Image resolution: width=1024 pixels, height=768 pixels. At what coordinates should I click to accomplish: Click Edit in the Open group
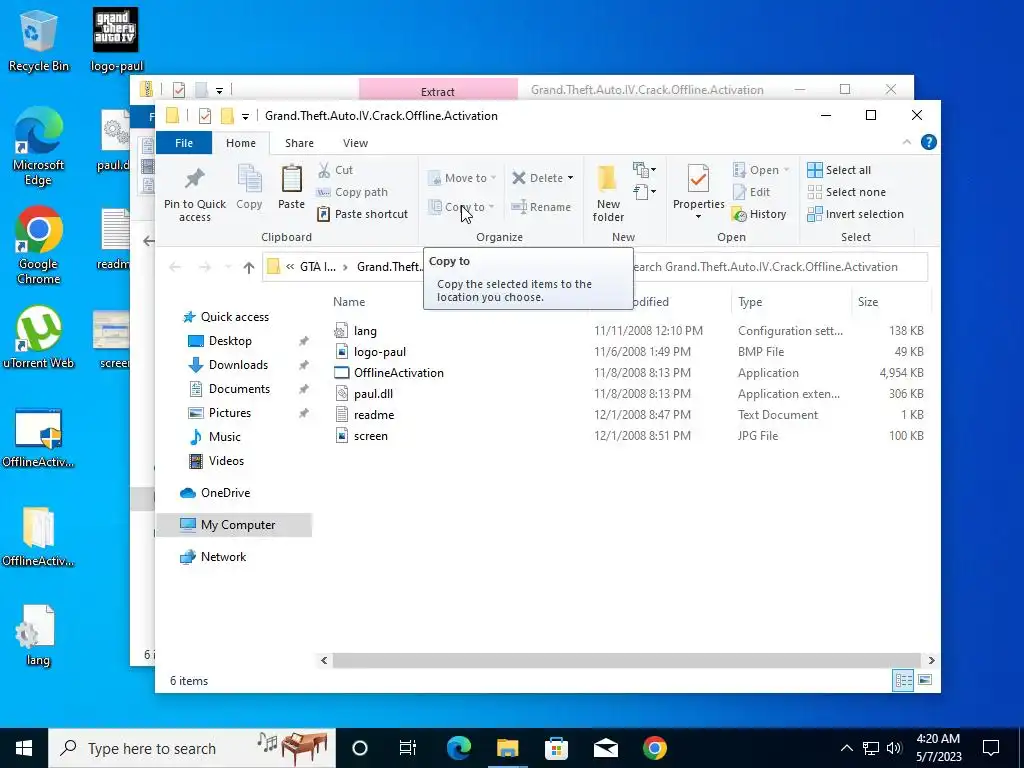click(752, 192)
